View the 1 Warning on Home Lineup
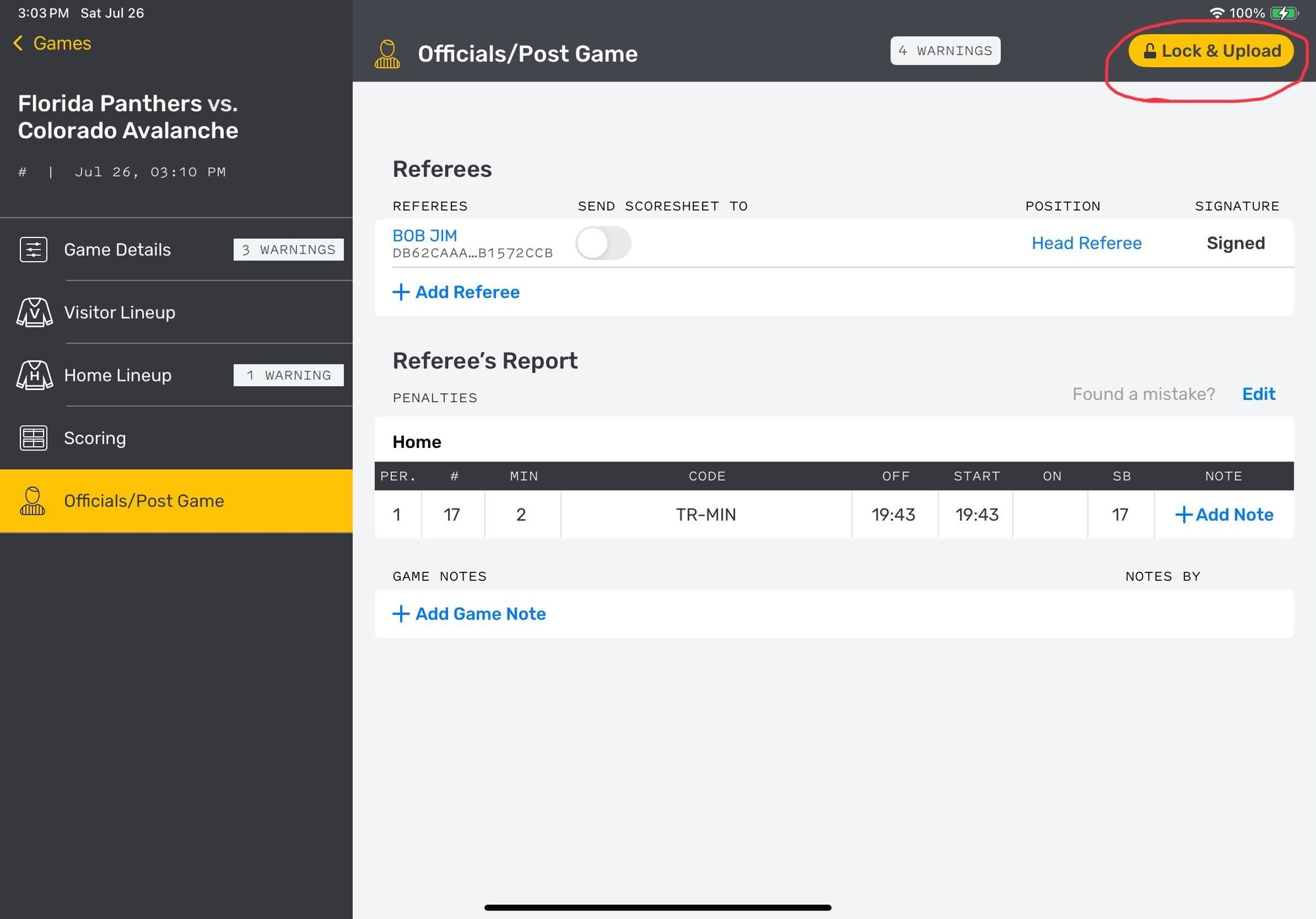This screenshot has width=1316, height=919. (x=288, y=376)
